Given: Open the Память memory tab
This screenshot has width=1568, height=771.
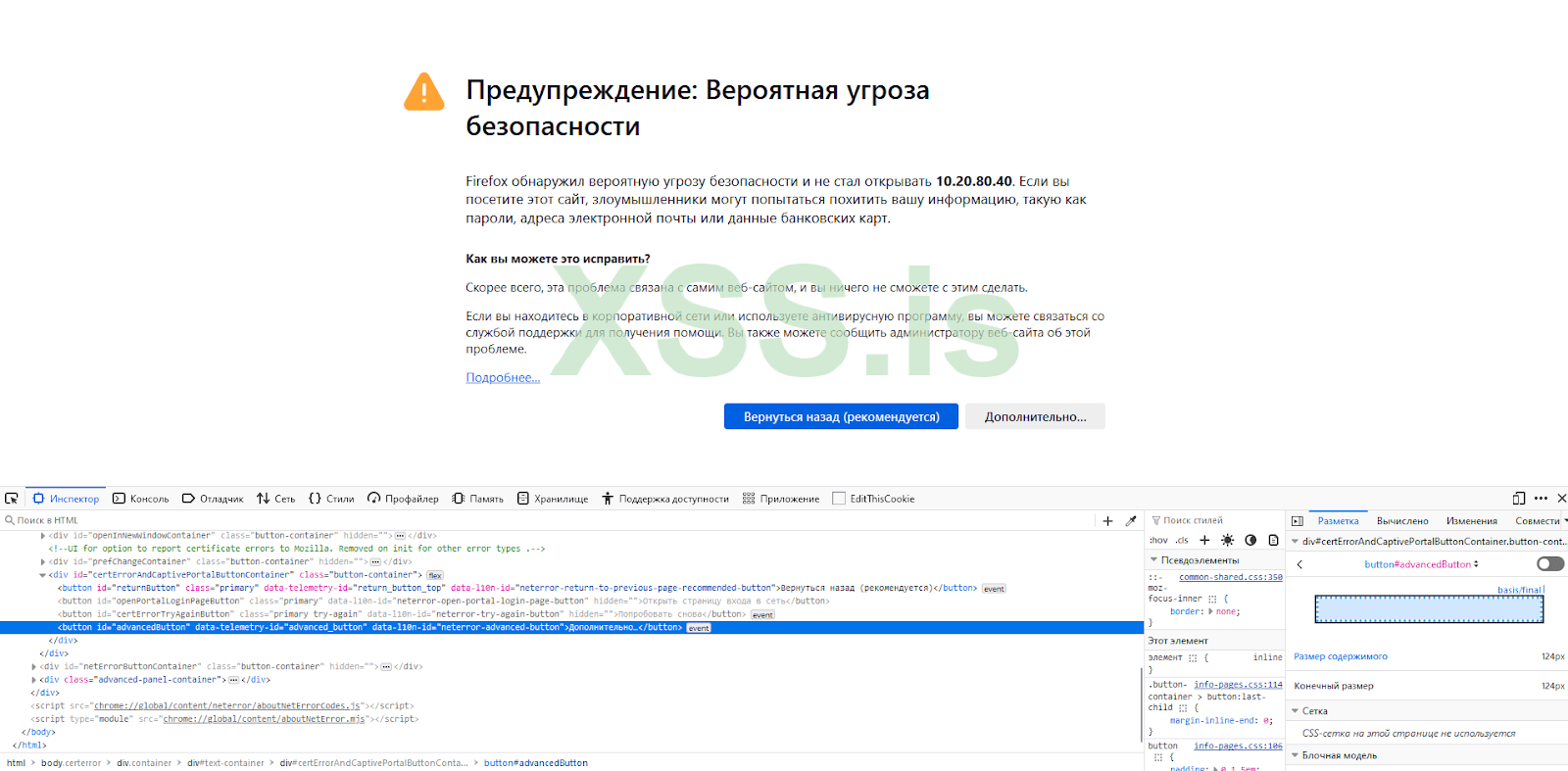Looking at the screenshot, I should tap(477, 499).
